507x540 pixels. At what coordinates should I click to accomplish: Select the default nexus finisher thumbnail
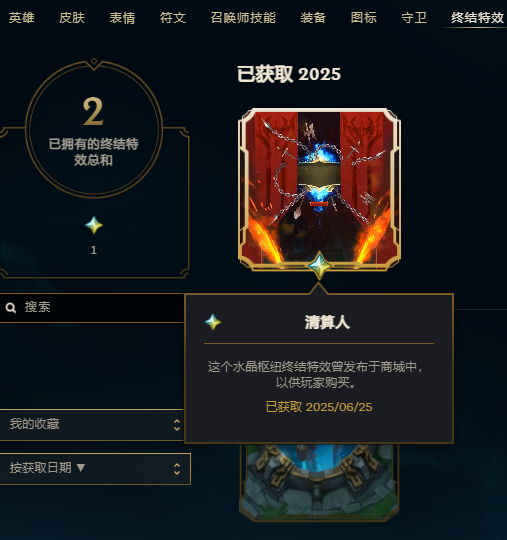coord(319,482)
